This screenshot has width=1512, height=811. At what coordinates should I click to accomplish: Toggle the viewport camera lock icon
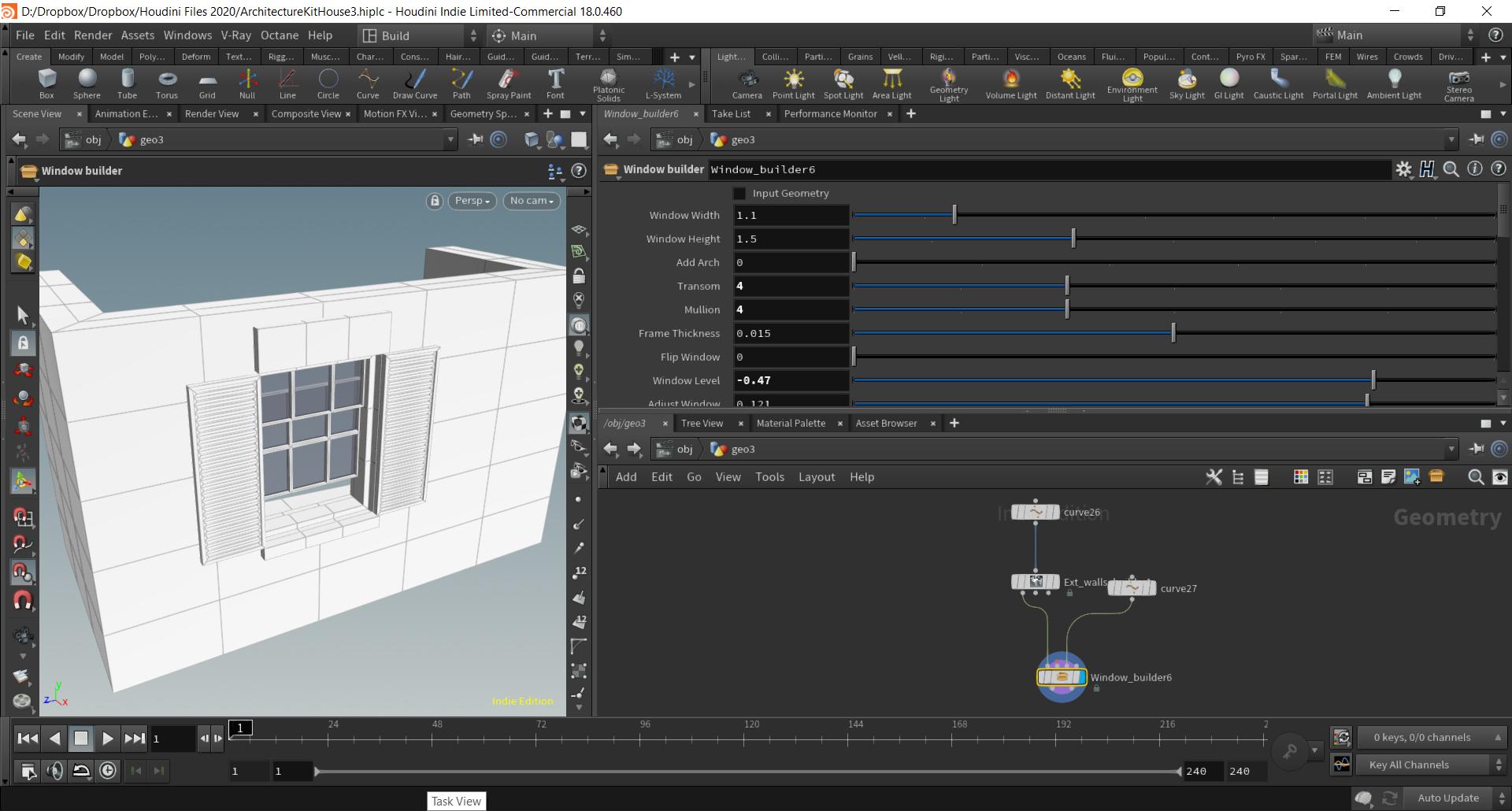coord(435,201)
